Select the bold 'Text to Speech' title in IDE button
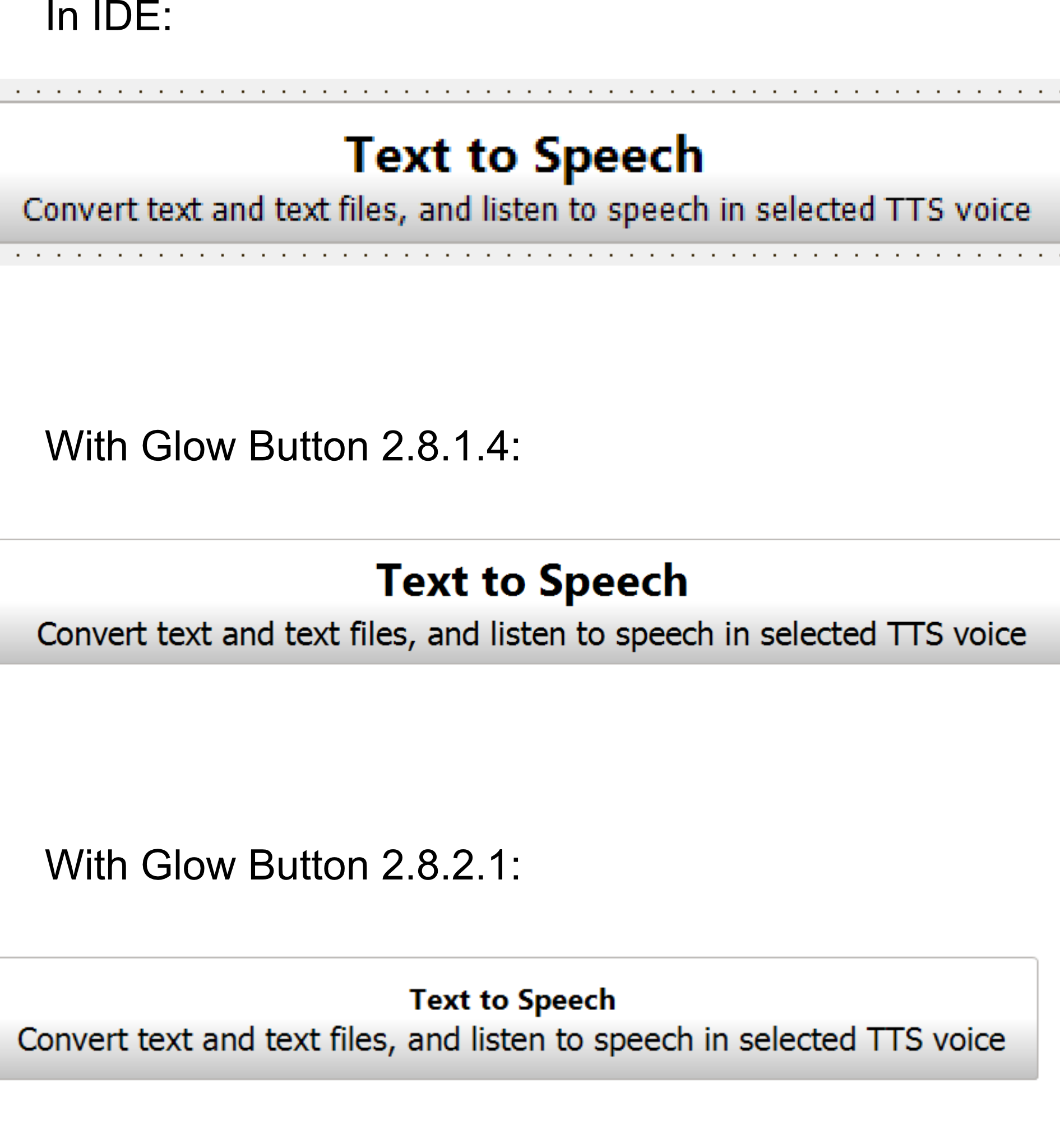Screen dimensions: 1060x1148 [x=524, y=155]
